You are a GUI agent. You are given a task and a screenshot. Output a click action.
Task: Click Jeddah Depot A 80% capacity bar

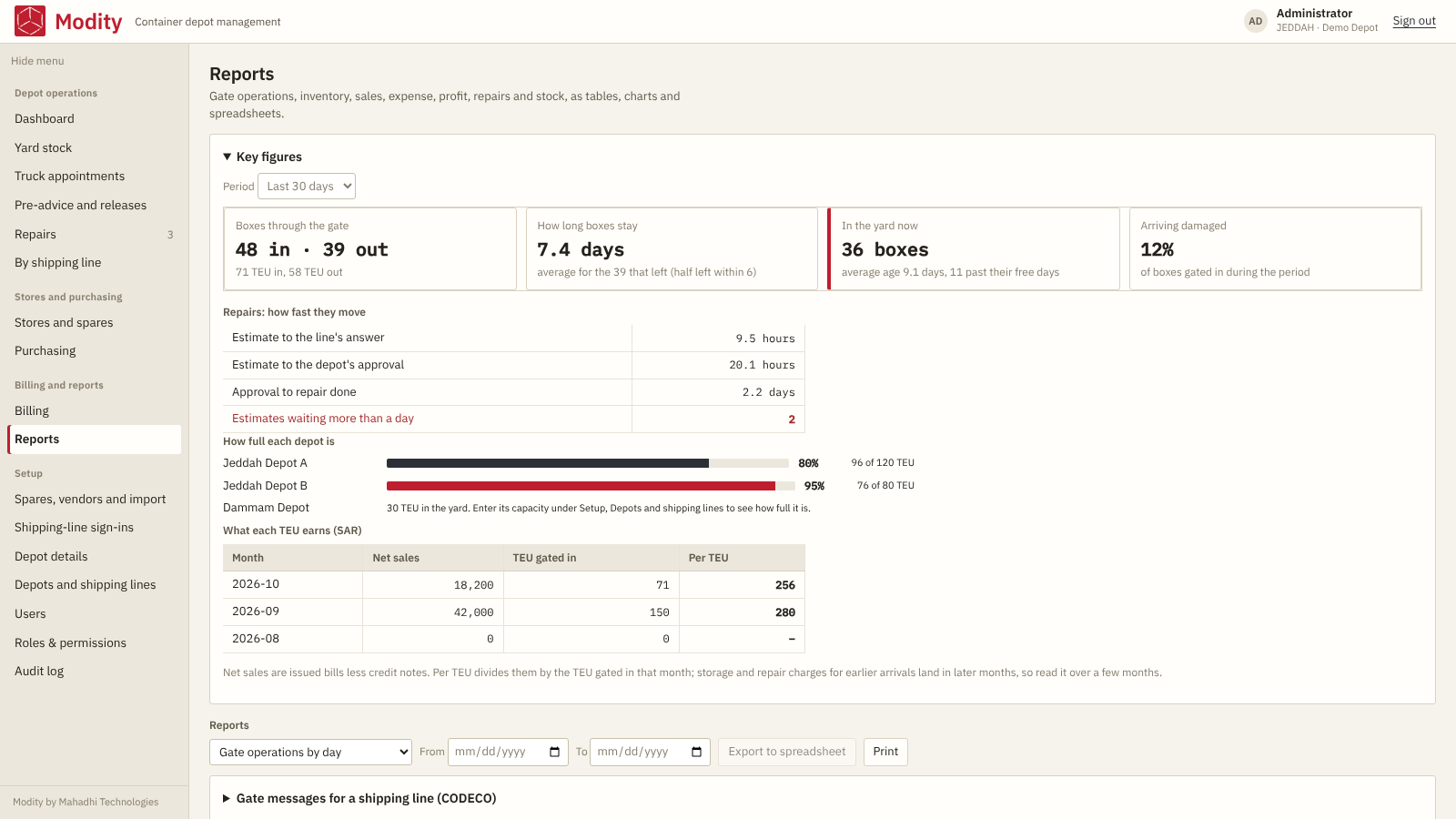point(587,463)
